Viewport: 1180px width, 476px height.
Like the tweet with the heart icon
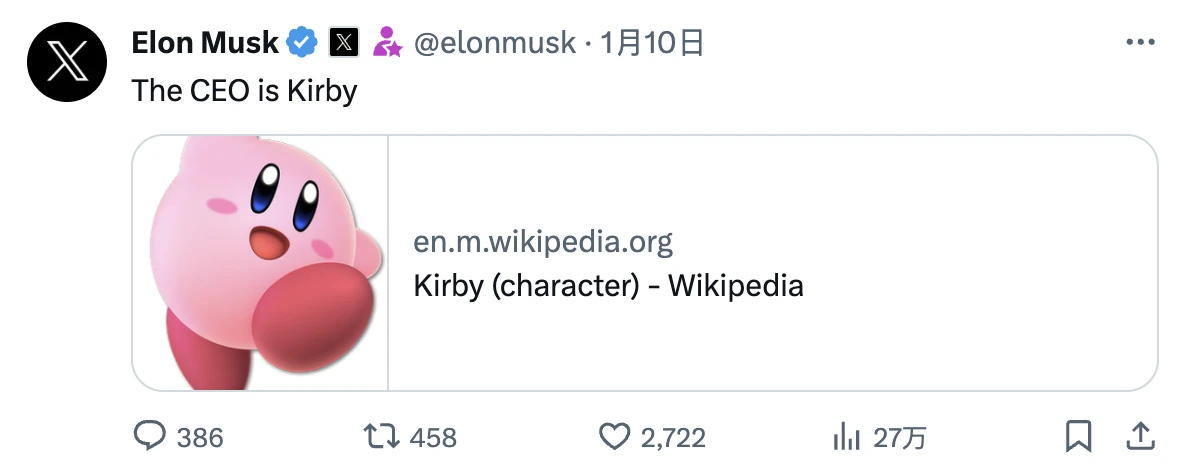612,436
